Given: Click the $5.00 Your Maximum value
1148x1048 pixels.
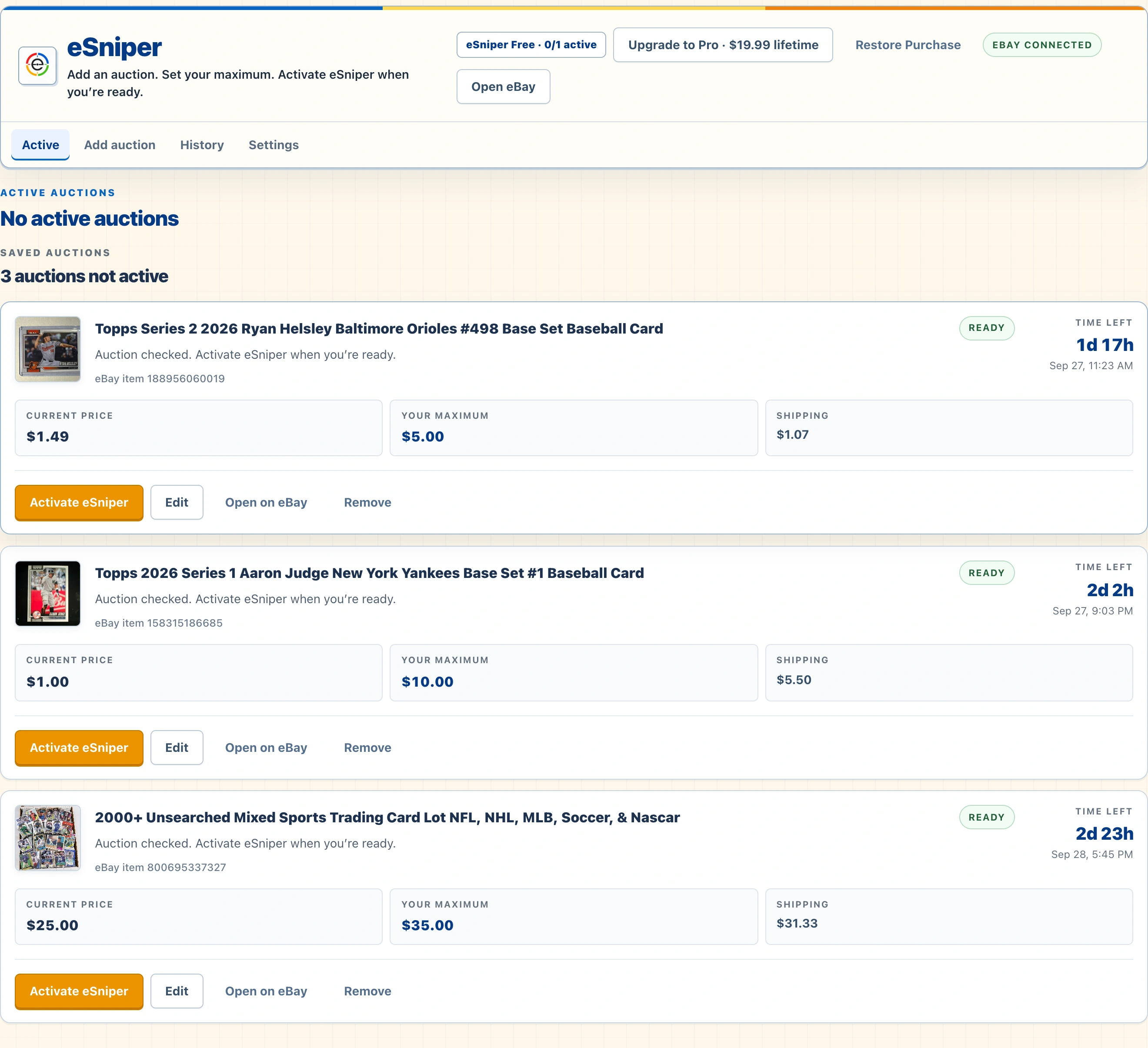Looking at the screenshot, I should 423,437.
